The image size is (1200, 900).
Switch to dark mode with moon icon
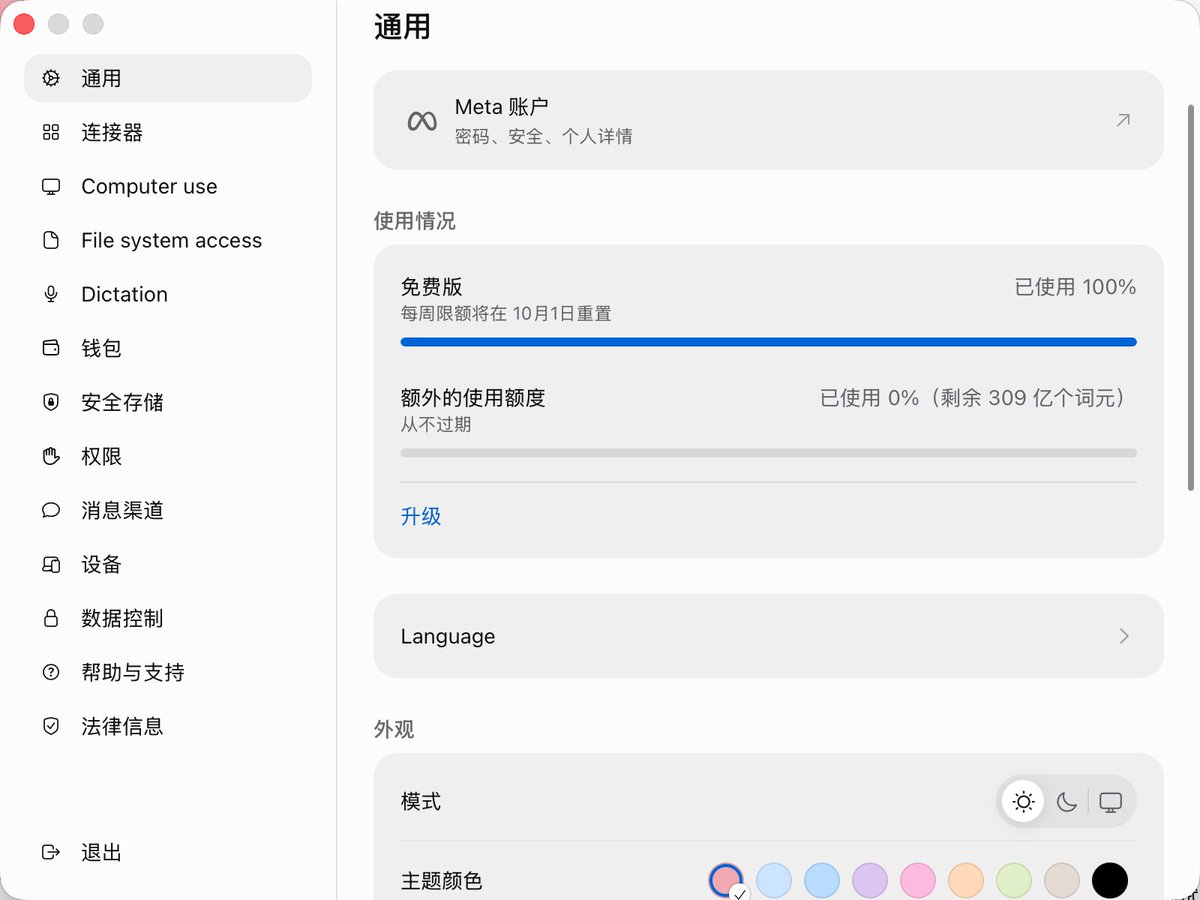click(x=1067, y=802)
